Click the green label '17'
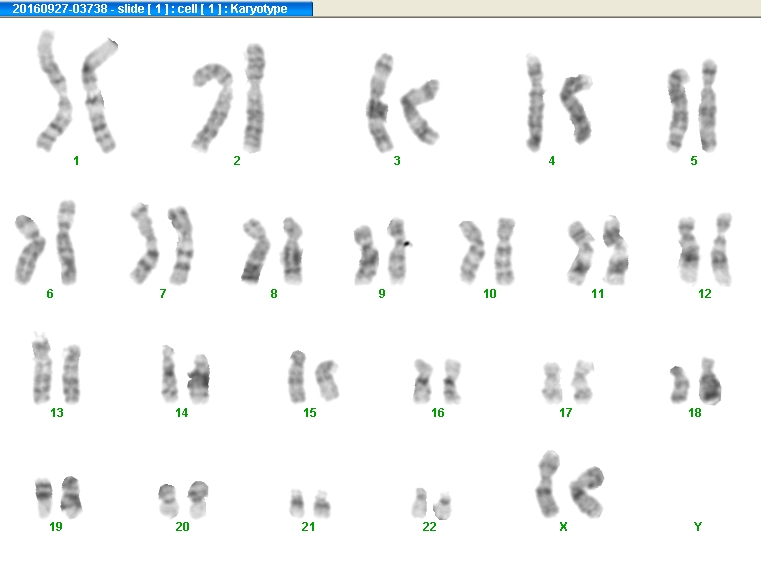 pyautogui.click(x=565, y=413)
